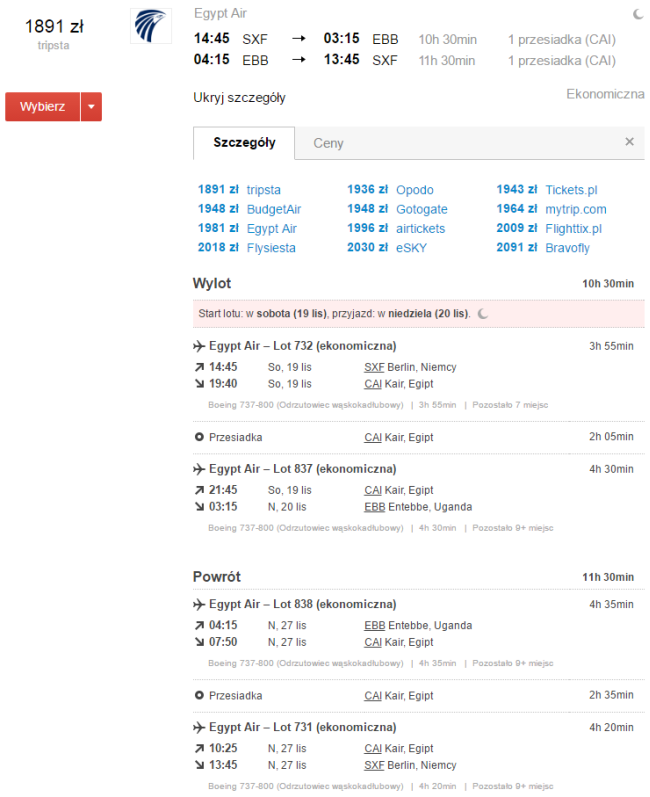The image size is (650, 797).
Task: Click the plane icon beside Lot 837
Action: [x=199, y=470]
